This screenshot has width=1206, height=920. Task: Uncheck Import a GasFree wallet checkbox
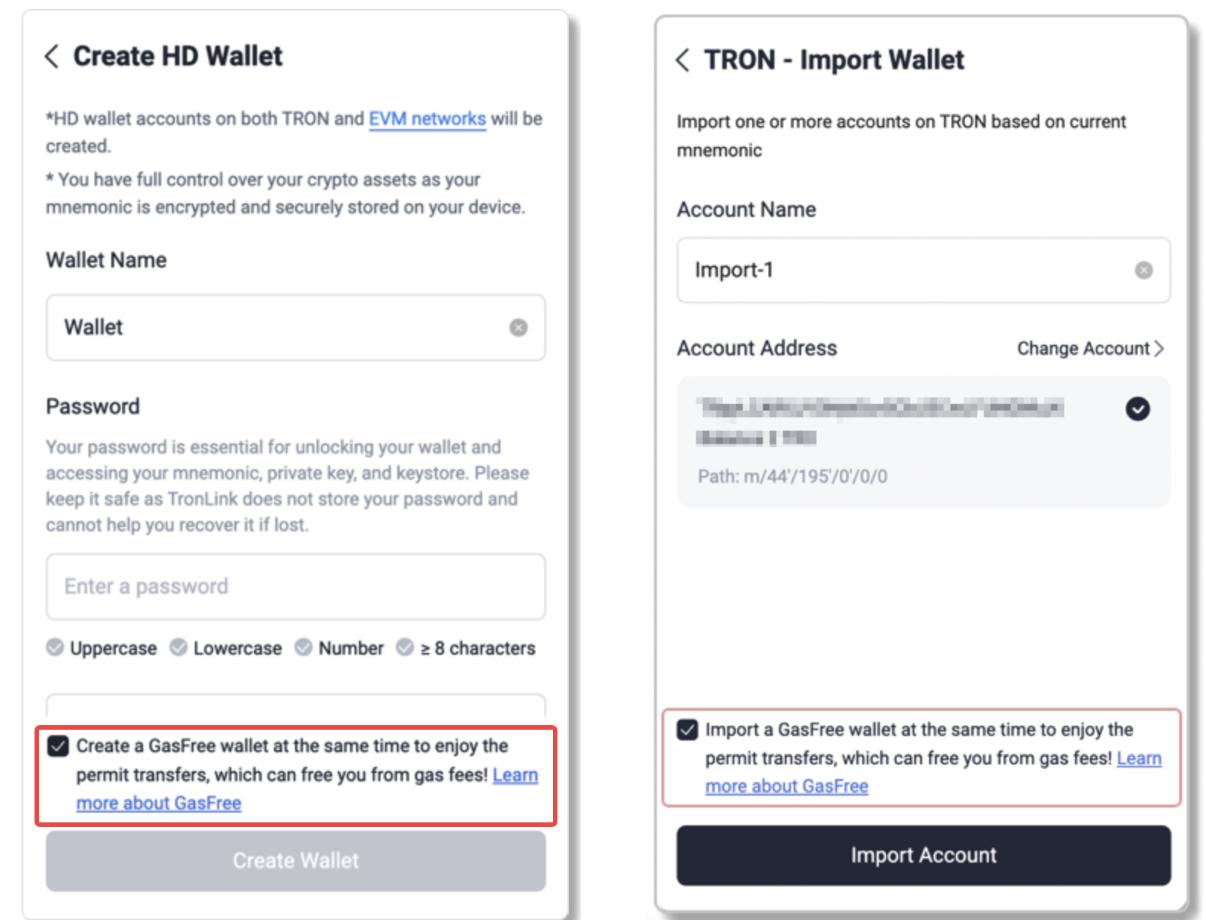(688, 730)
